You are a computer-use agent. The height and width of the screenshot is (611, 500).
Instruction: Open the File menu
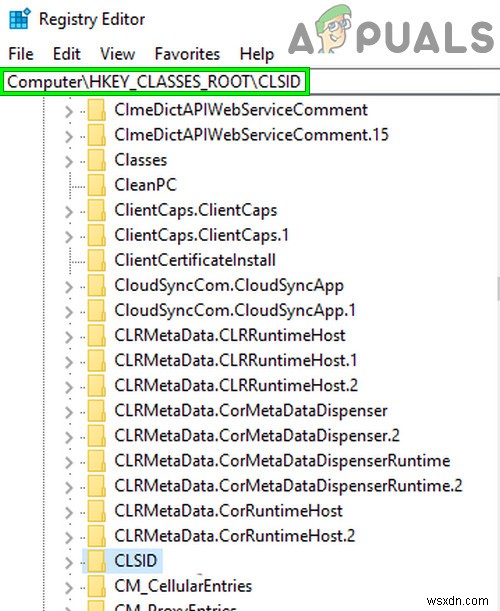tap(21, 54)
